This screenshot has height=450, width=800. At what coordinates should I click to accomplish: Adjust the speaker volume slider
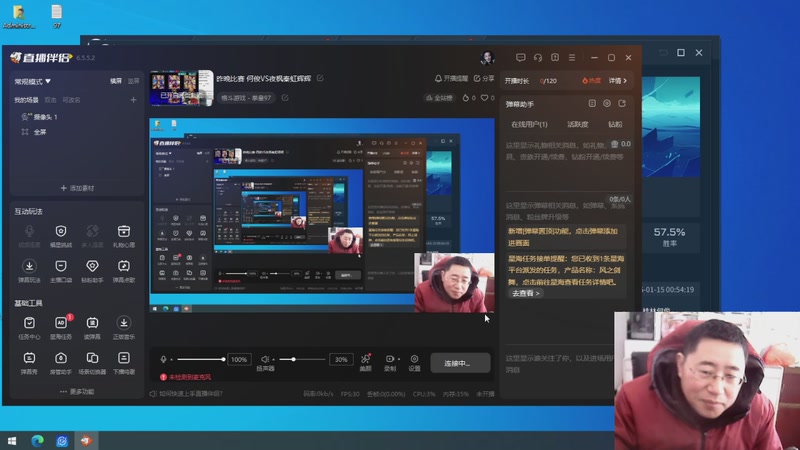pyautogui.click(x=302, y=359)
